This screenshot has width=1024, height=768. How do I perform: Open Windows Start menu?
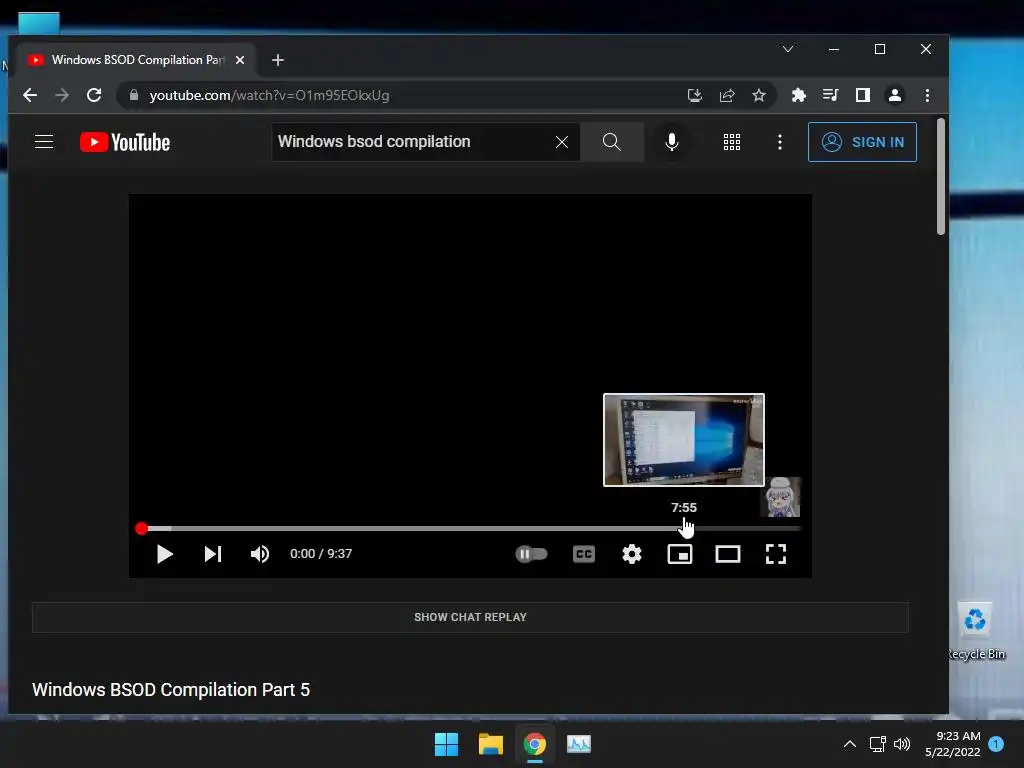[447, 744]
